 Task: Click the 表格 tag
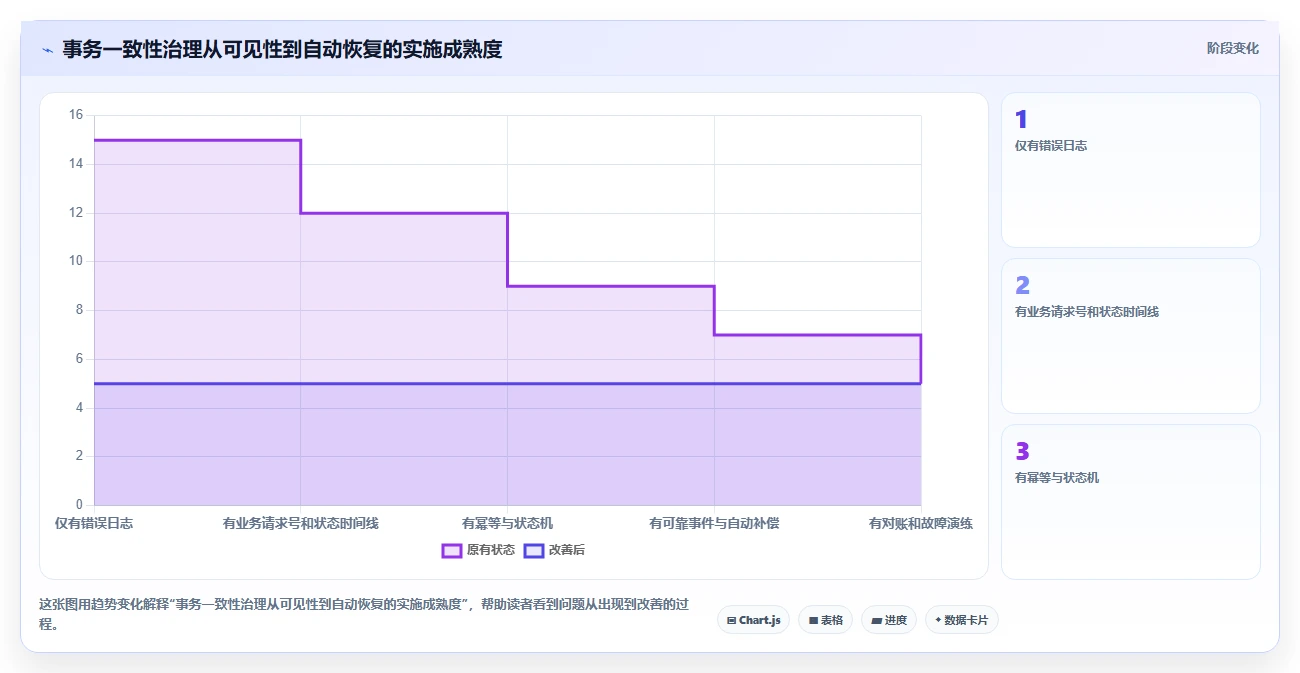tap(825, 620)
